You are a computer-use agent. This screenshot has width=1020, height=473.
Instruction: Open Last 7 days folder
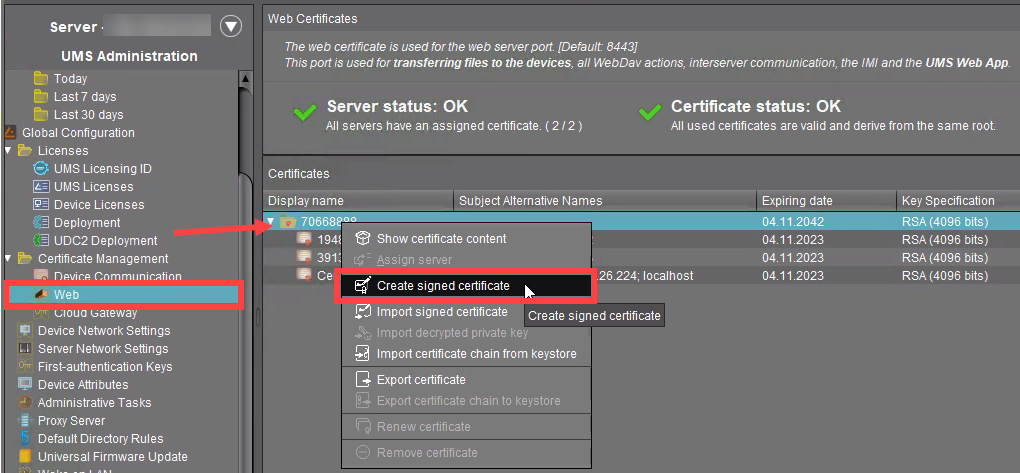pos(85,97)
